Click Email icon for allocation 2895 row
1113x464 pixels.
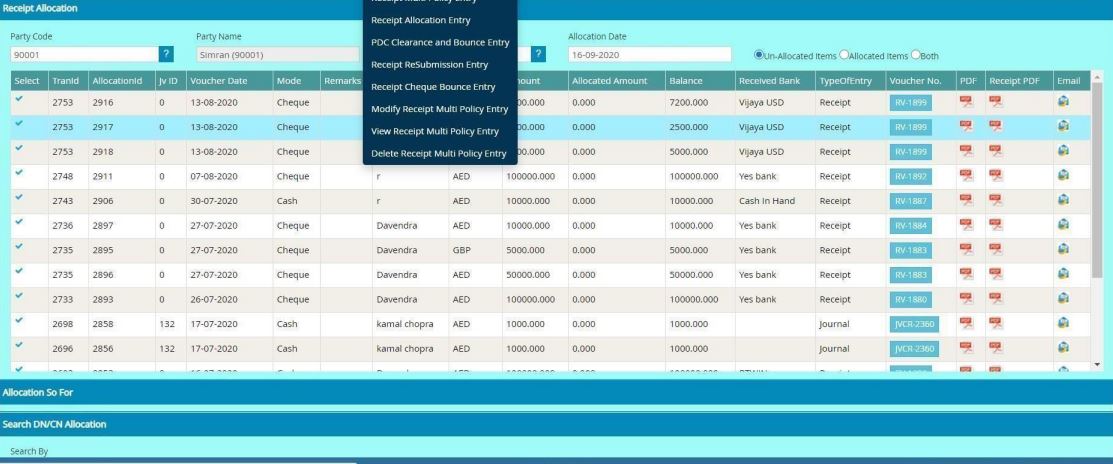1063,249
